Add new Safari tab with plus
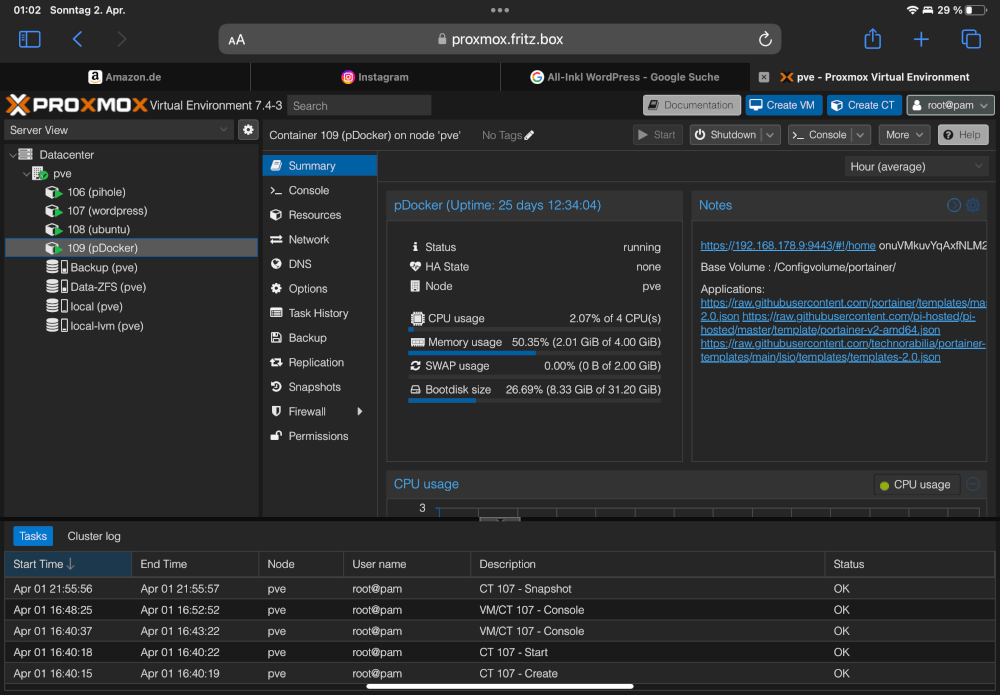Viewport: 1000px width, 695px height. tap(921, 40)
